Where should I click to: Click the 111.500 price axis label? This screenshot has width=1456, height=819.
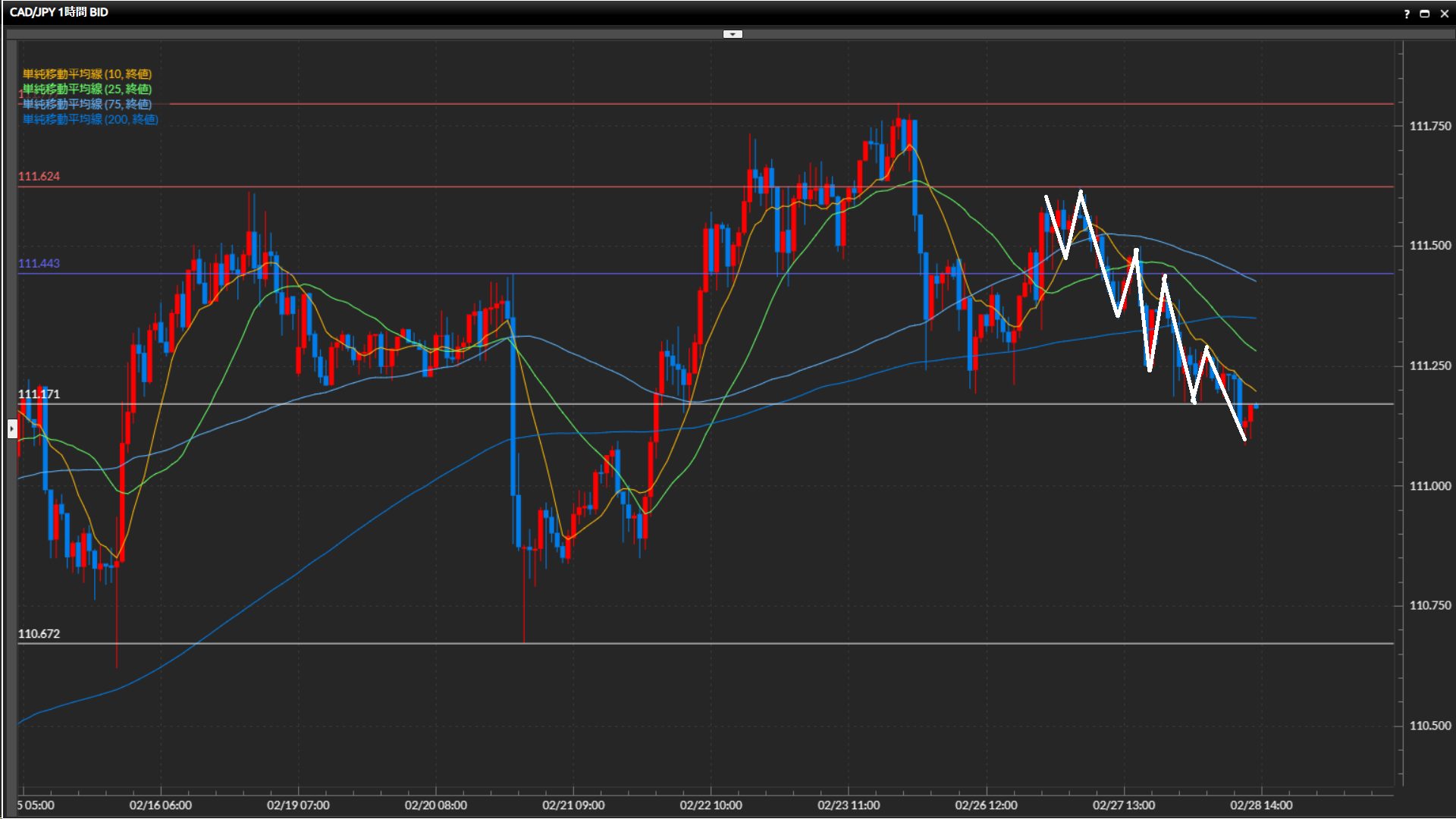(1429, 245)
